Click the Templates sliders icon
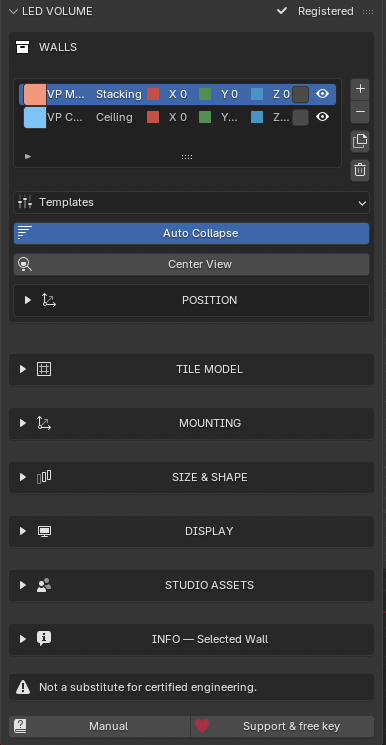386x745 pixels. (25, 202)
